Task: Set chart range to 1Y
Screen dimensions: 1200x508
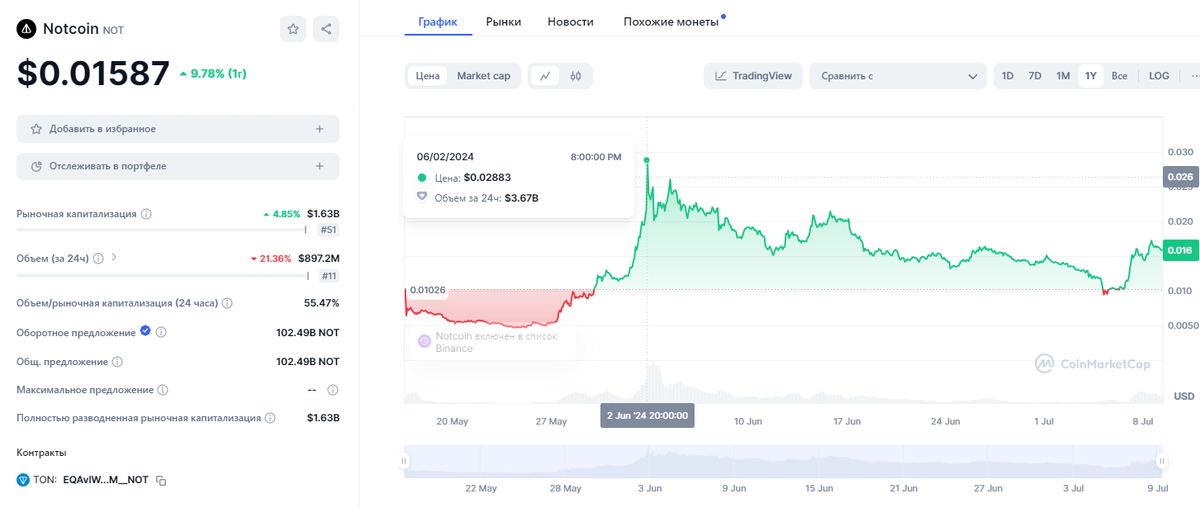Action: [1091, 76]
